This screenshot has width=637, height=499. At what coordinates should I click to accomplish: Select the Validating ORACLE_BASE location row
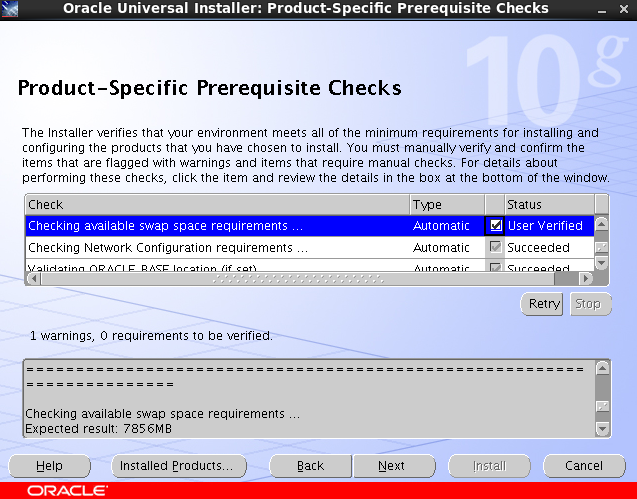310,265
